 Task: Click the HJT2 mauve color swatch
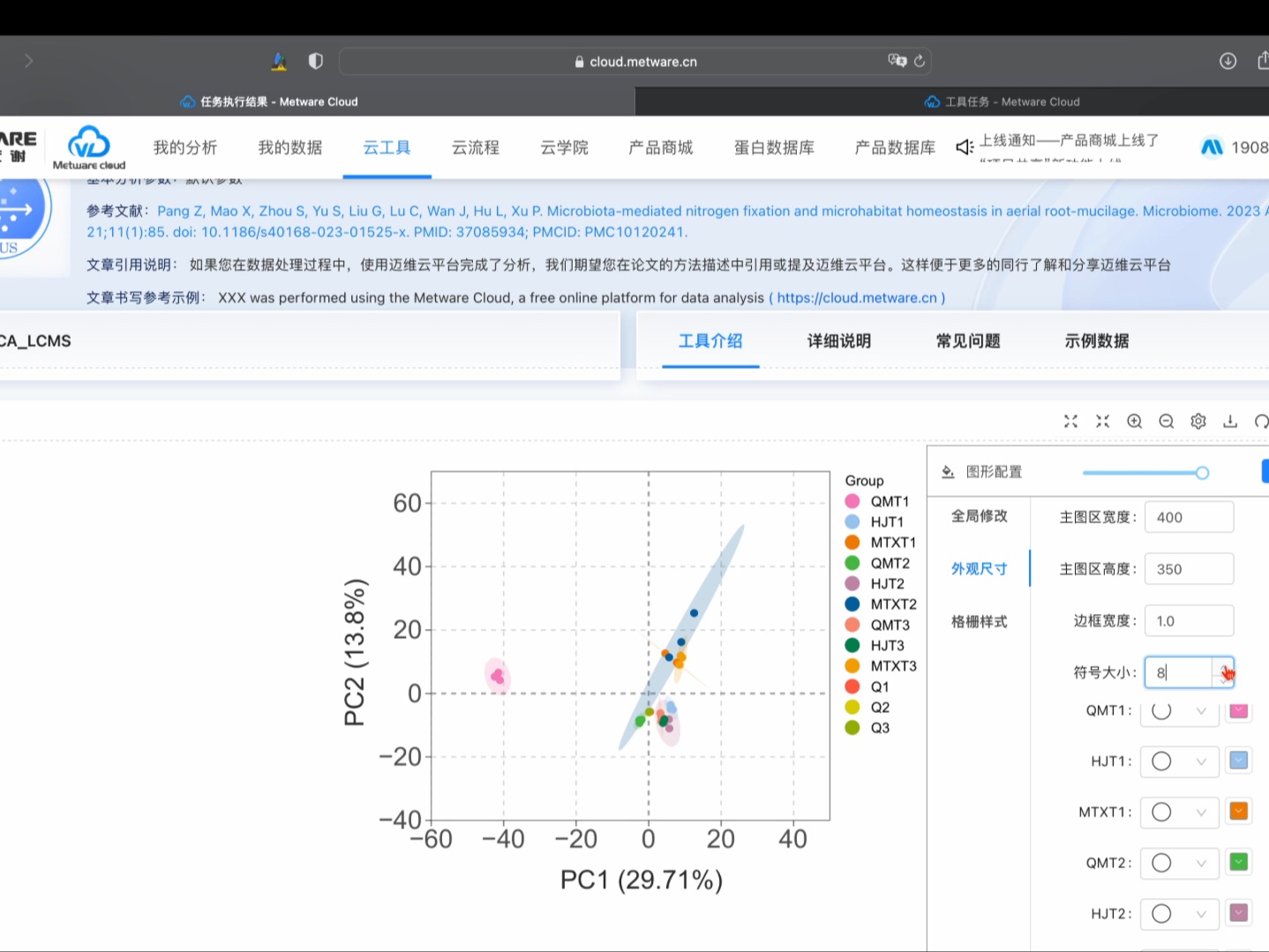1239,913
